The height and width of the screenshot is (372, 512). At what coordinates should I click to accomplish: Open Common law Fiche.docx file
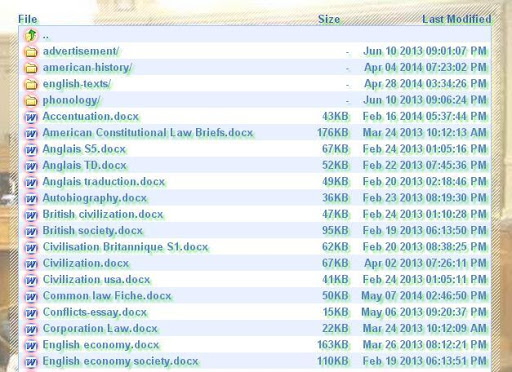pos(107,296)
